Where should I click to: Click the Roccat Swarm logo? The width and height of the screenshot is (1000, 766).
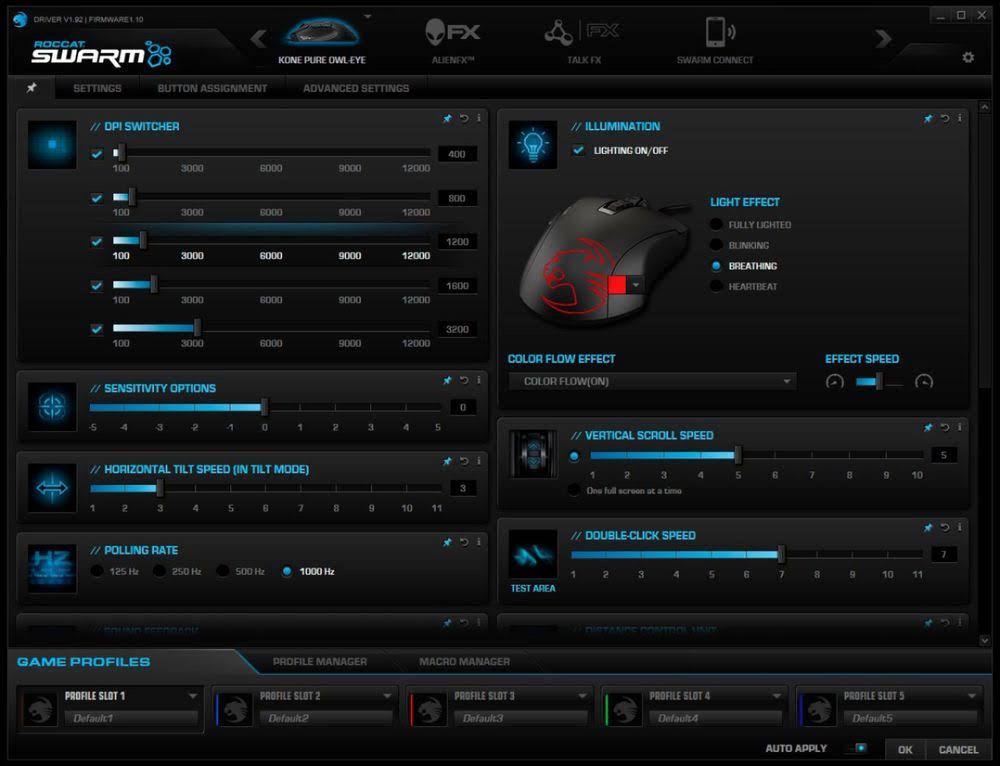[101, 54]
